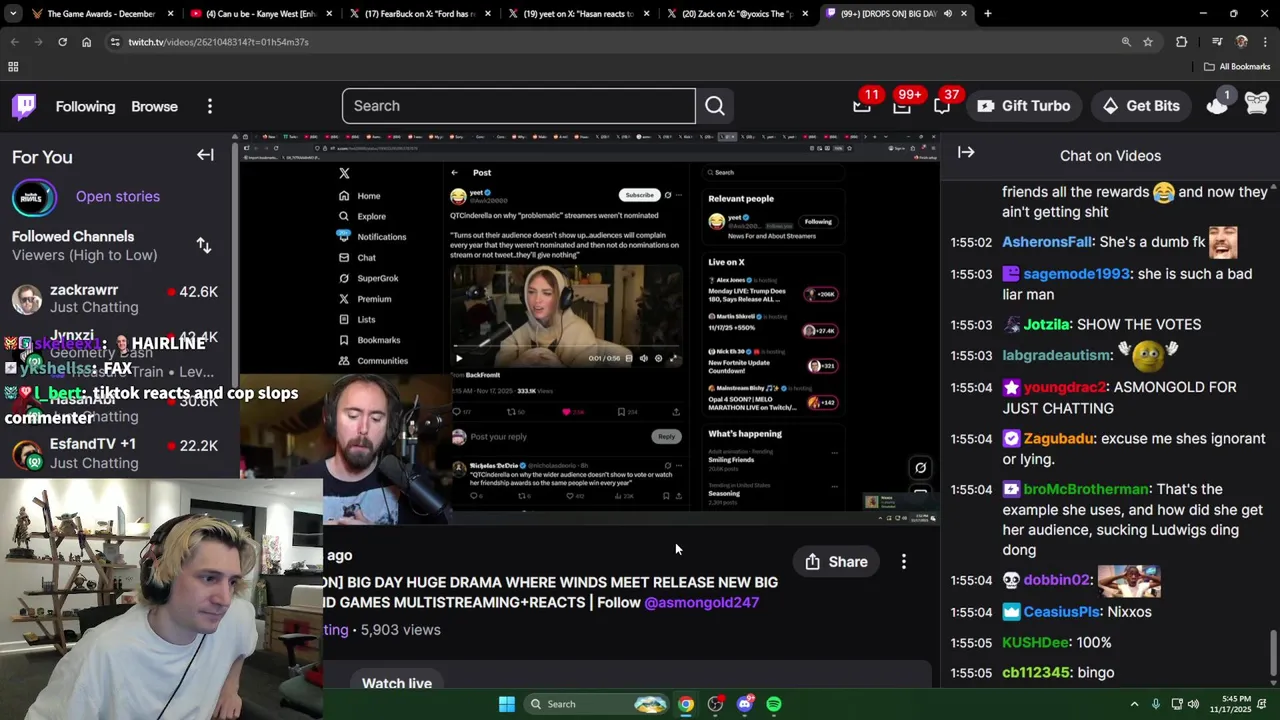Open Discord from the taskbar

(x=745, y=704)
